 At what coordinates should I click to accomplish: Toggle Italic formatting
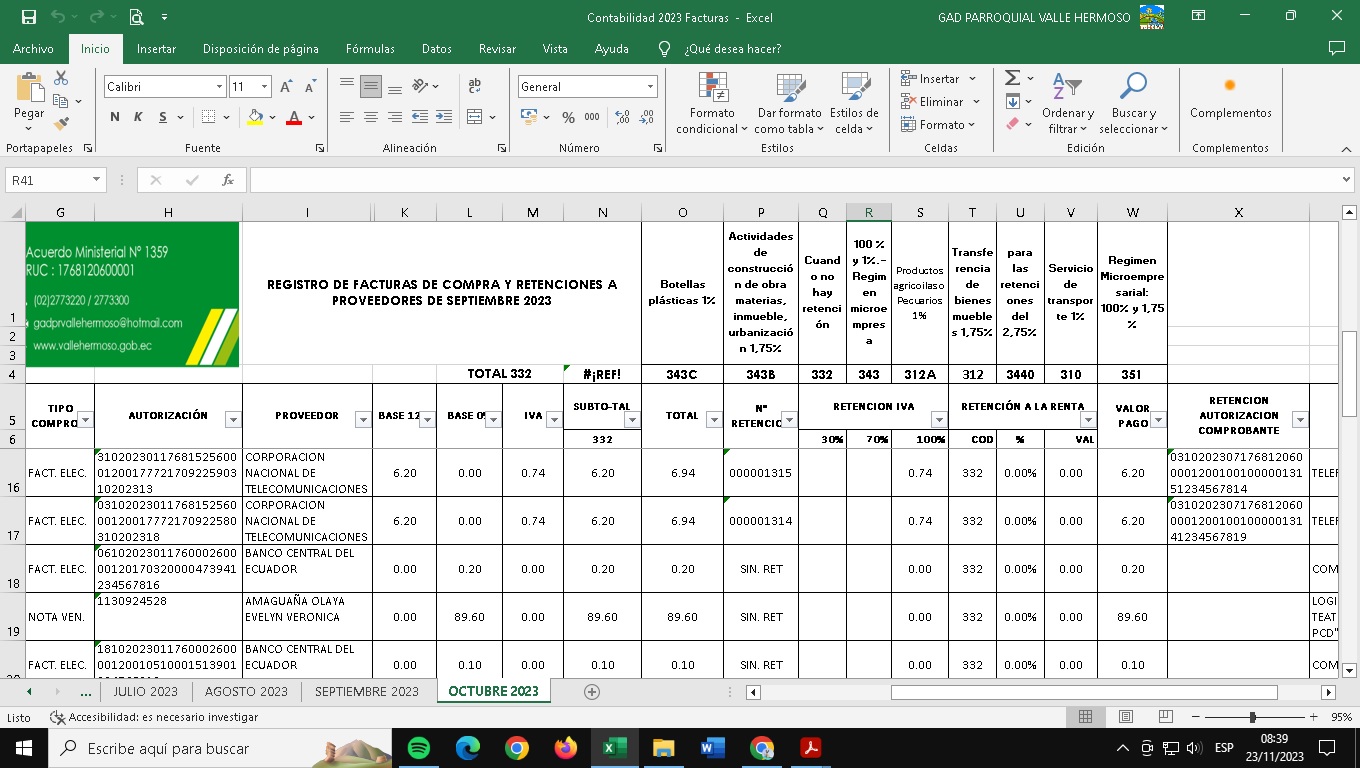coord(139,118)
